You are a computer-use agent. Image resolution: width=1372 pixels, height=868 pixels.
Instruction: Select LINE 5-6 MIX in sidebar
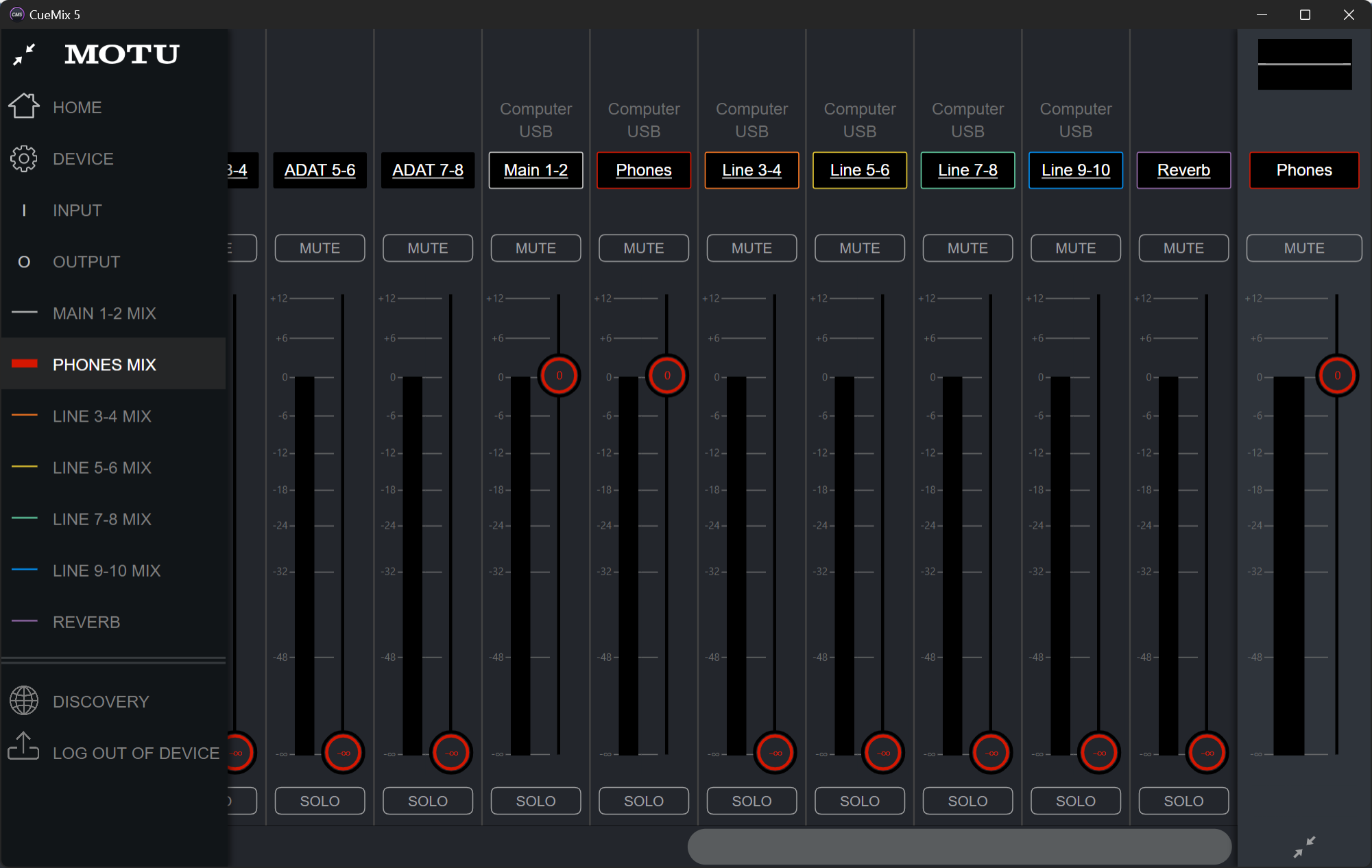pos(101,468)
